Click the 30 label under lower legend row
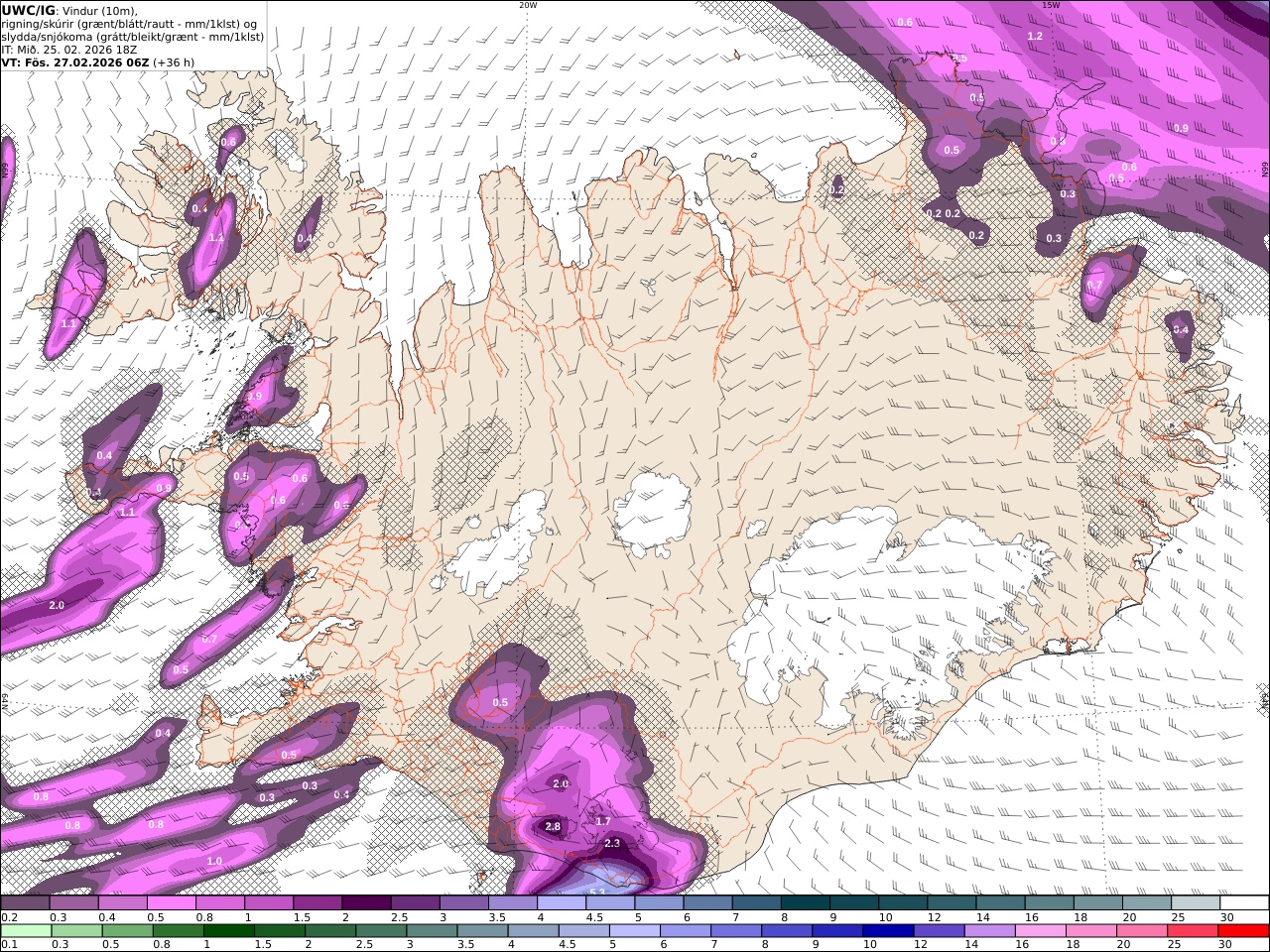1270x952 pixels. [x=1224, y=945]
